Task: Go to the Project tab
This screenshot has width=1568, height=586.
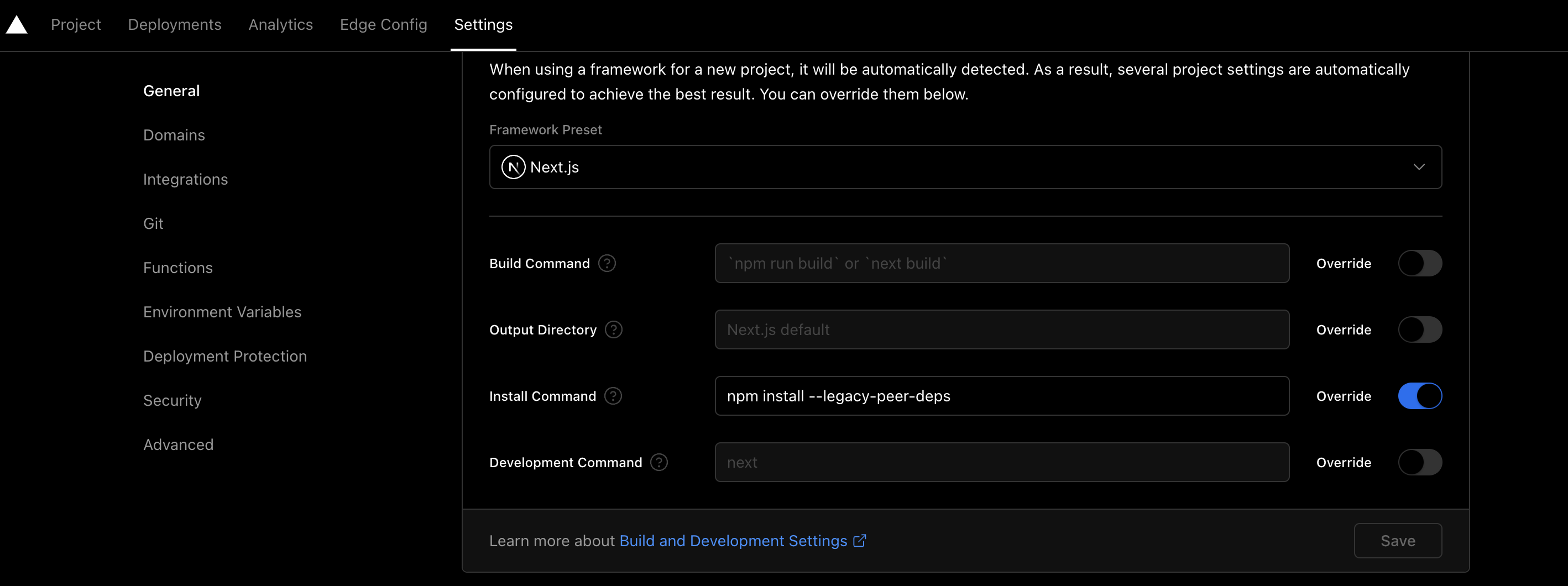Action: (x=76, y=24)
